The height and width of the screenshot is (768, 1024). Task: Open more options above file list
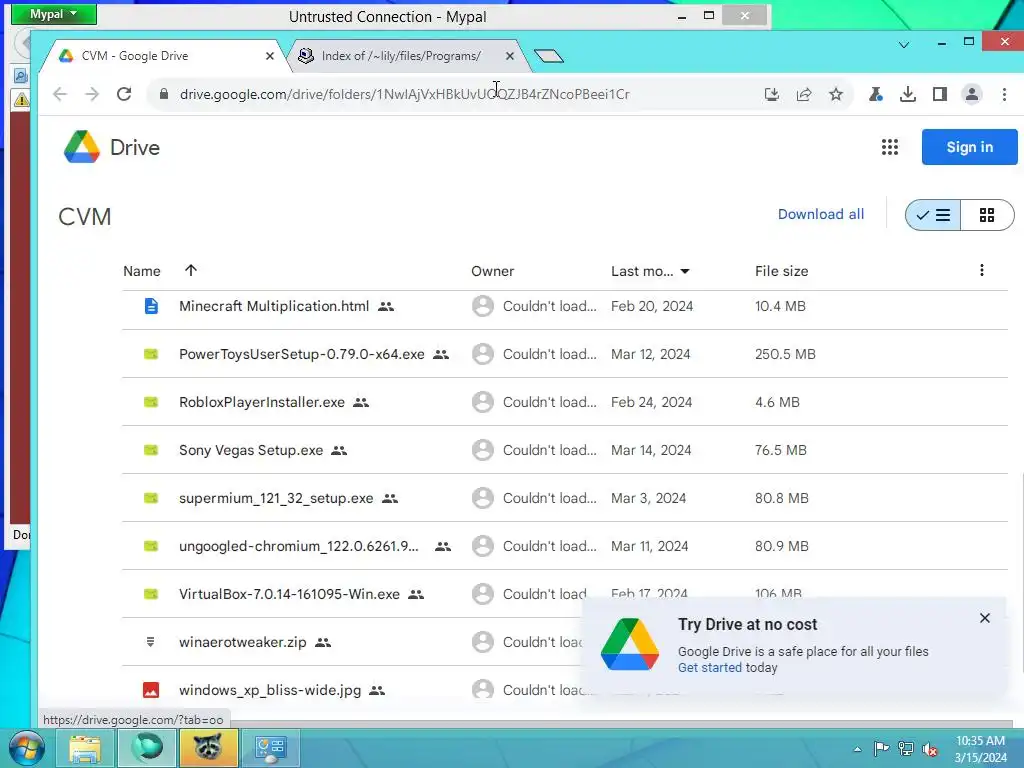[982, 270]
